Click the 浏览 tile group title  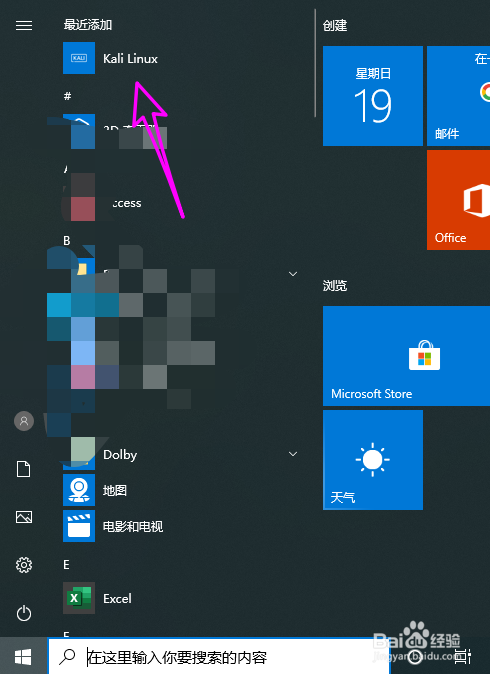pyautogui.click(x=335, y=285)
